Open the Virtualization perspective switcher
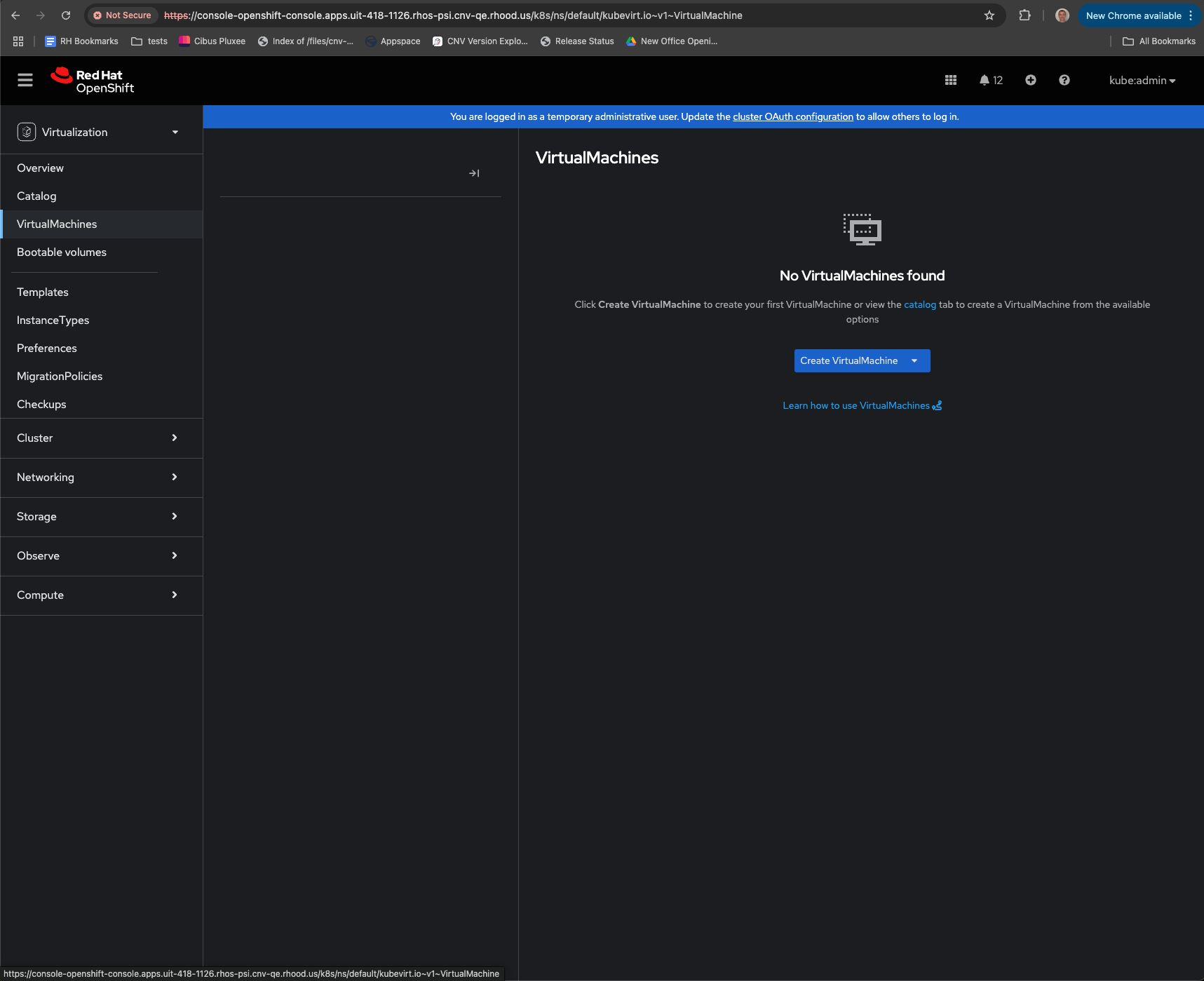This screenshot has width=1204, height=981. click(x=102, y=132)
